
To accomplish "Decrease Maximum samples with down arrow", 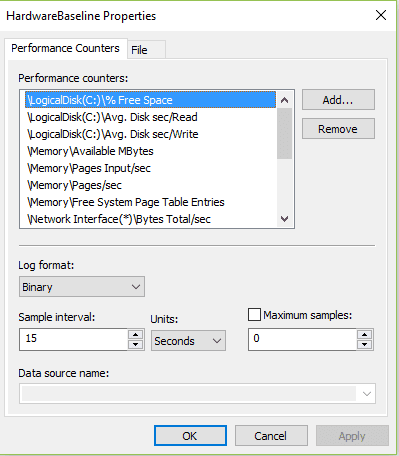I will 364,344.
